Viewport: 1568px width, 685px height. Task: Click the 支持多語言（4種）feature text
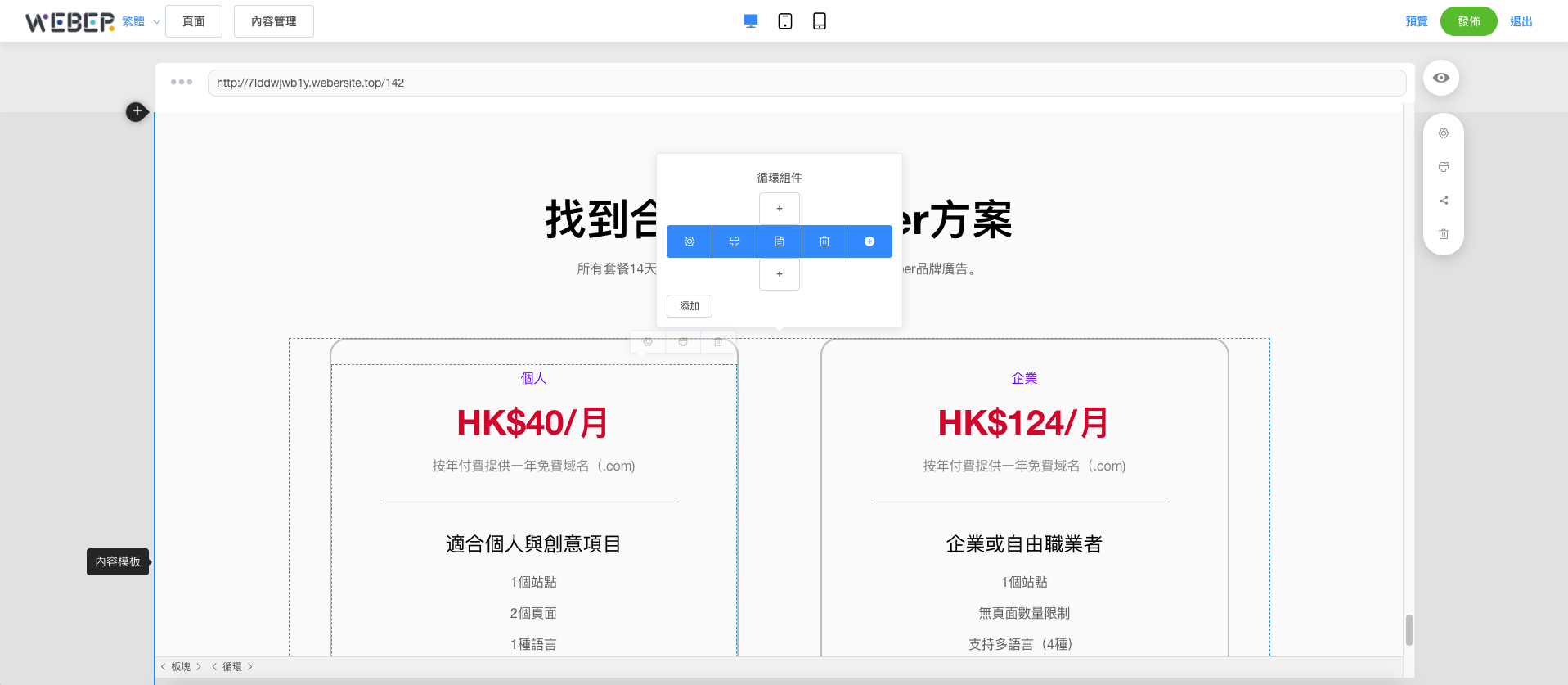point(1021,644)
